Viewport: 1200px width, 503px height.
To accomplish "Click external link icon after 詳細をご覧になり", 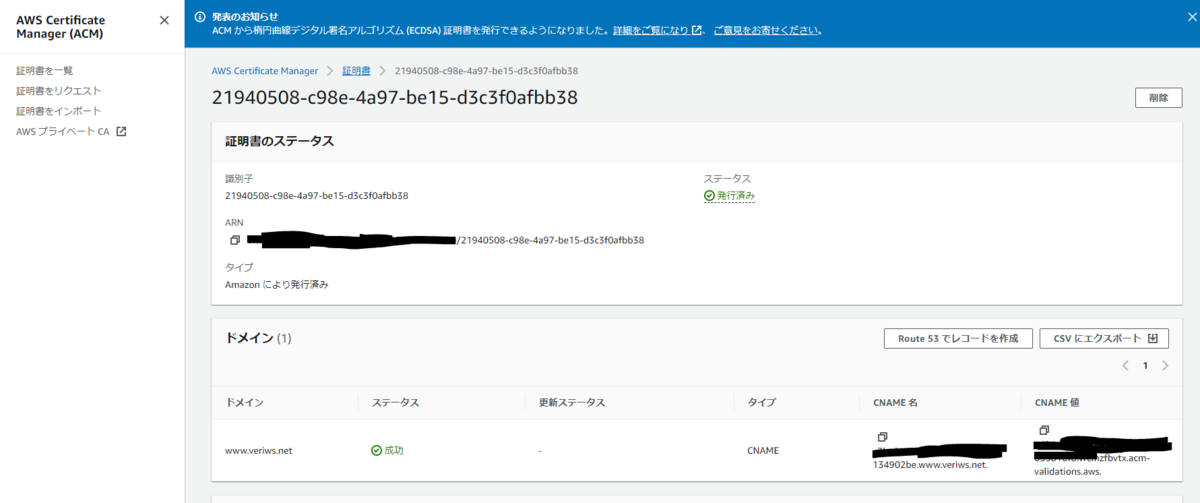I will [x=697, y=30].
